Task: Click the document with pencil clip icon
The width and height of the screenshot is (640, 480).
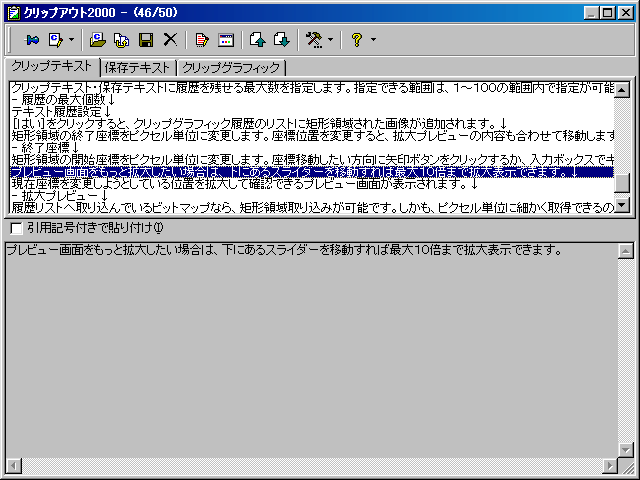Action: (x=56, y=40)
